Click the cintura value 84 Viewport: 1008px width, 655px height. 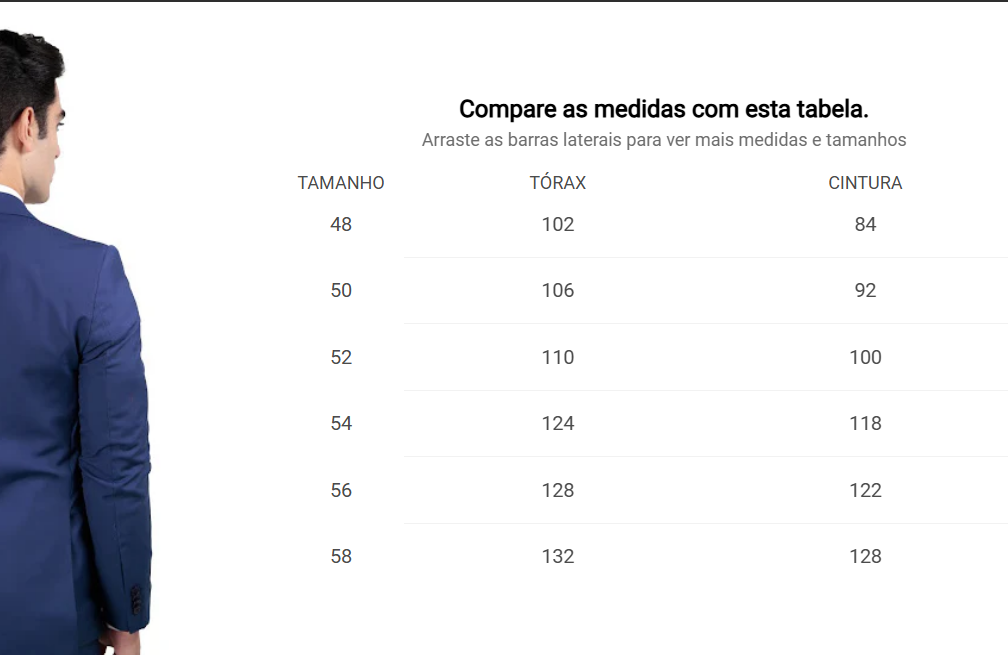click(x=865, y=224)
